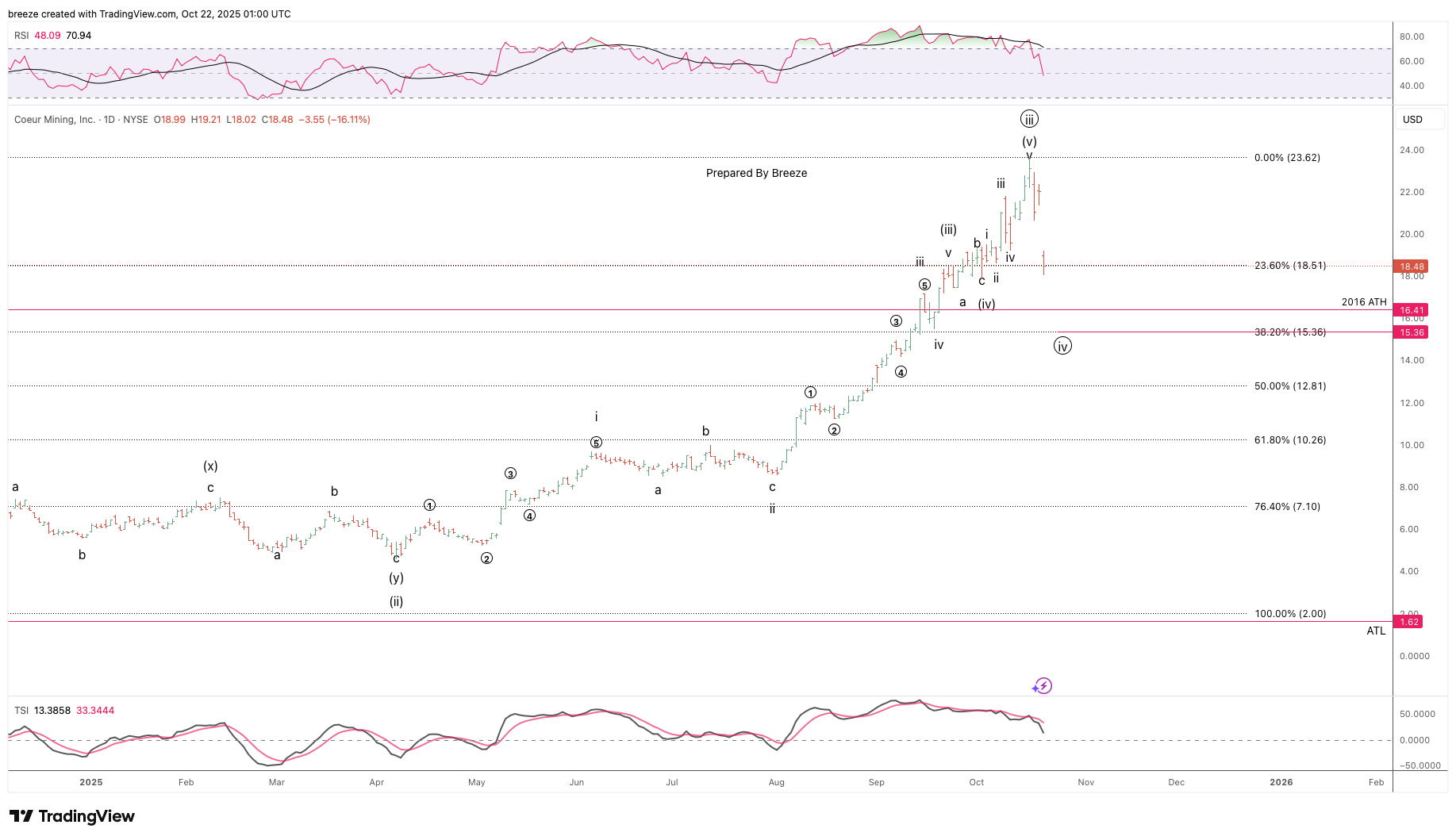
Task: Select the circled iii wave label at chart top
Action: pyautogui.click(x=1029, y=120)
